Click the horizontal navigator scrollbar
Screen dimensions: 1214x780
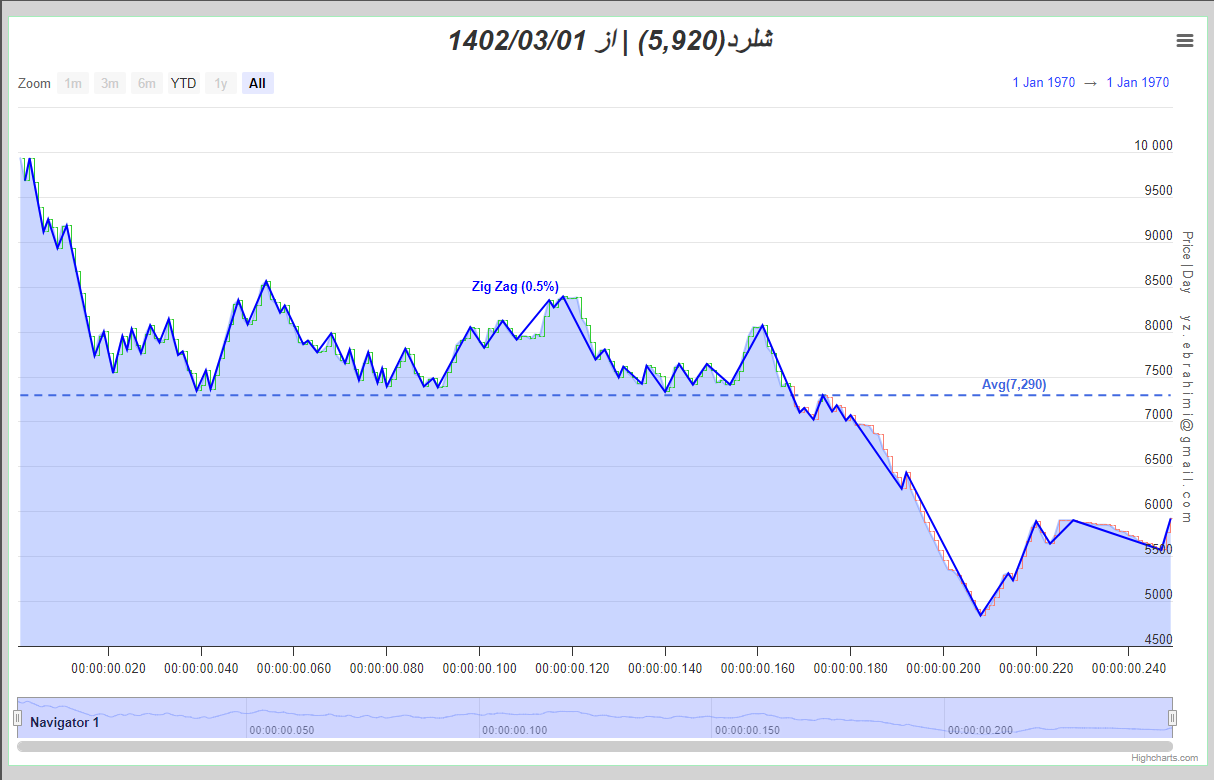[595, 746]
